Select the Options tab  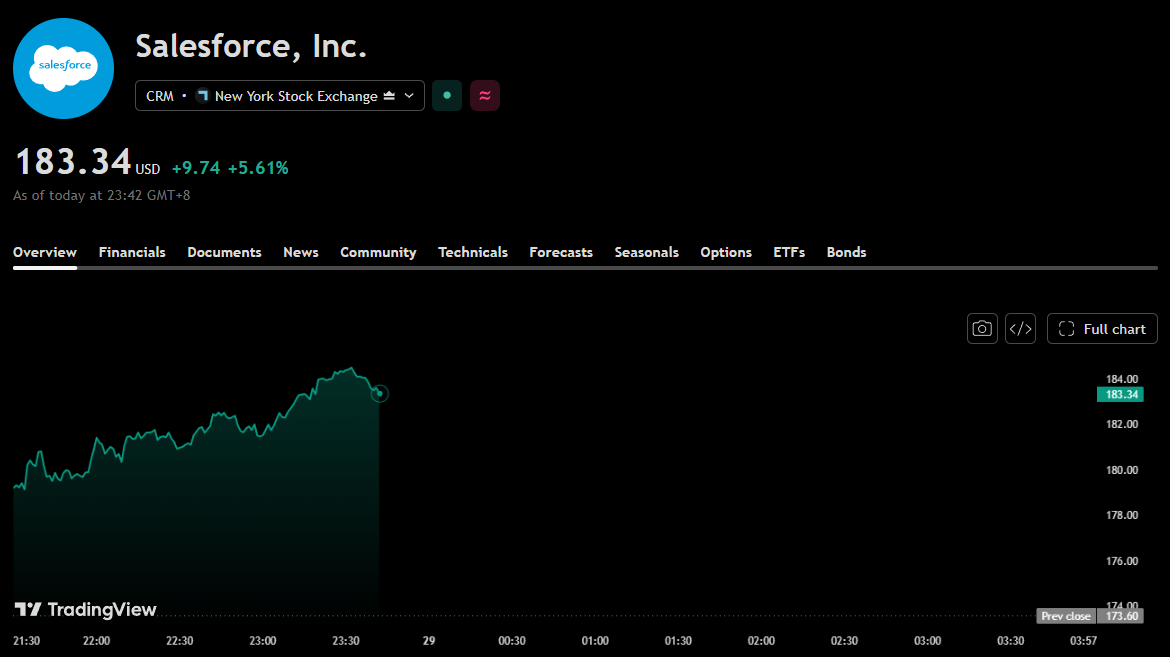tap(726, 252)
